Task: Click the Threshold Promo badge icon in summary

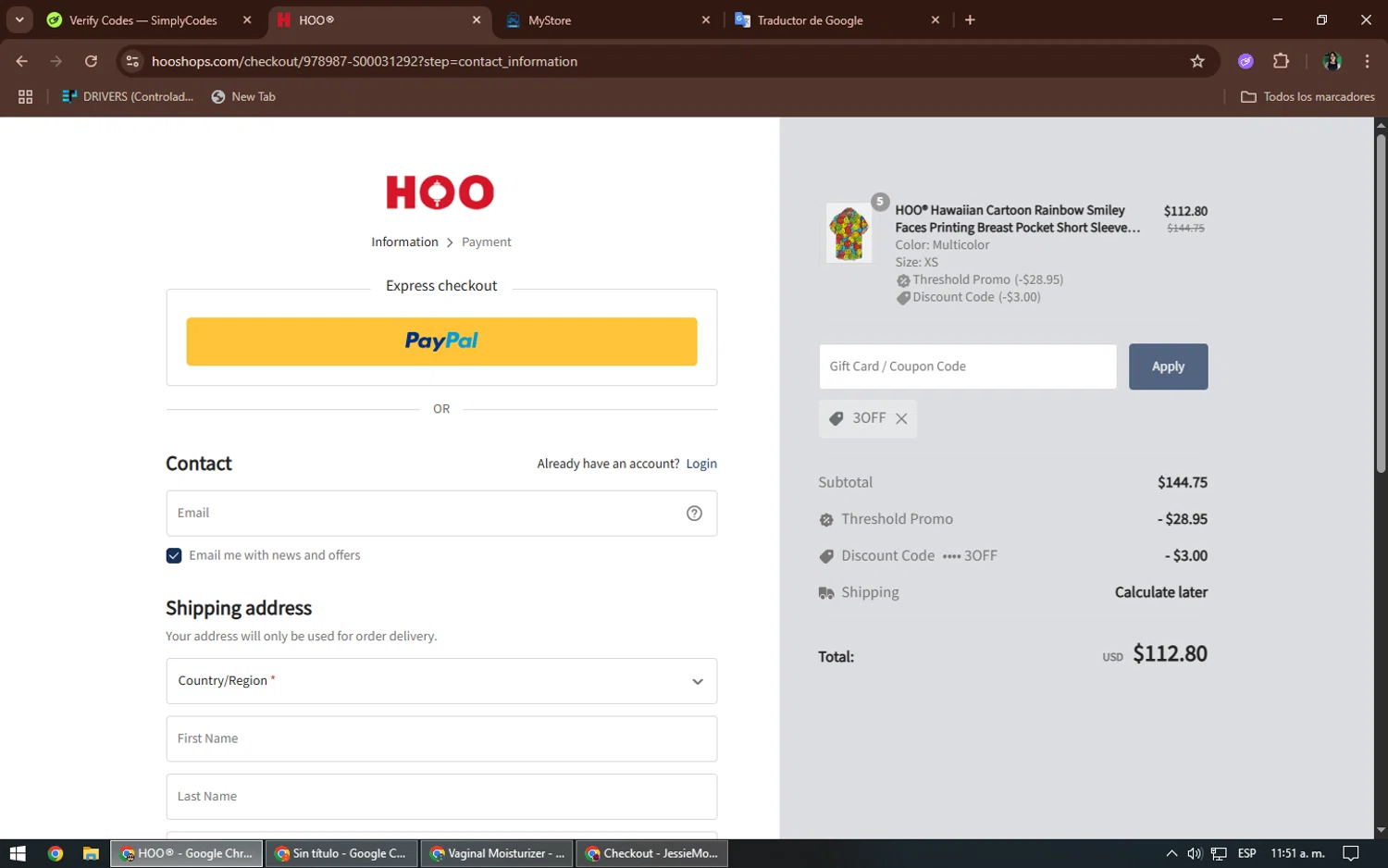Action: tap(826, 520)
